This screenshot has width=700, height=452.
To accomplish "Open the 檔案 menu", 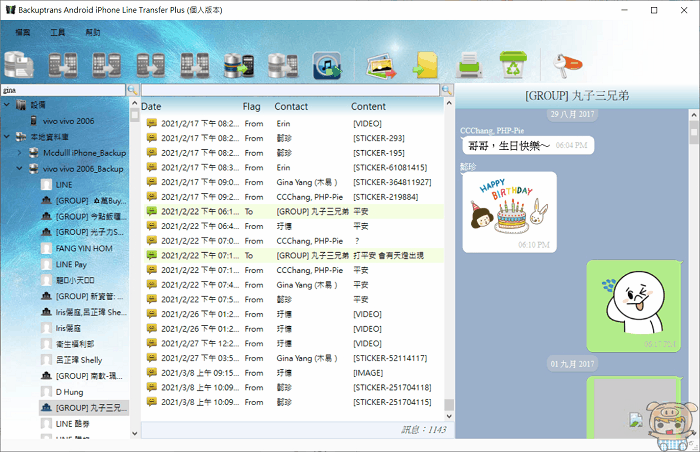I will (23, 32).
